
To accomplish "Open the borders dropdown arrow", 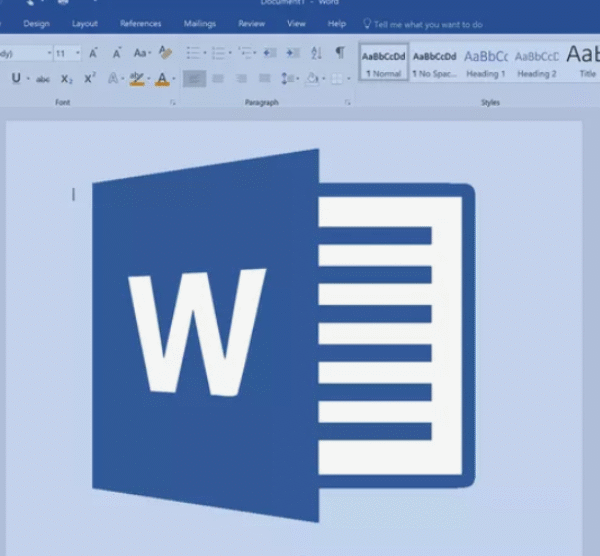I will point(349,79).
